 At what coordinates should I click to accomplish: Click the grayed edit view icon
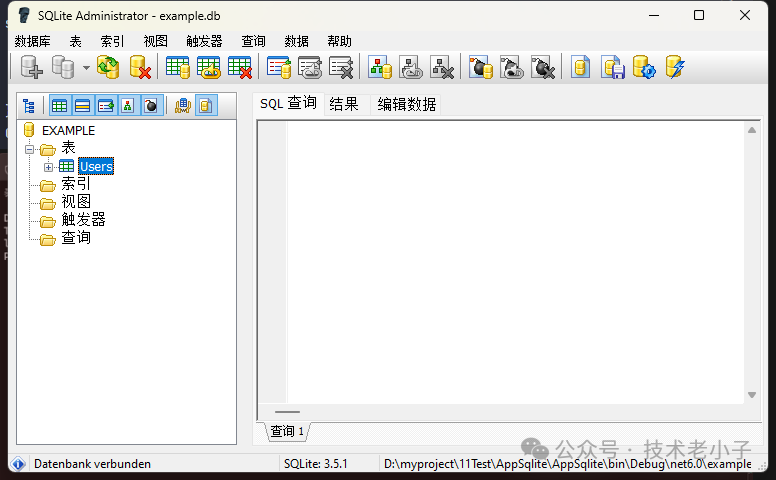pyautogui.click(x=411, y=67)
